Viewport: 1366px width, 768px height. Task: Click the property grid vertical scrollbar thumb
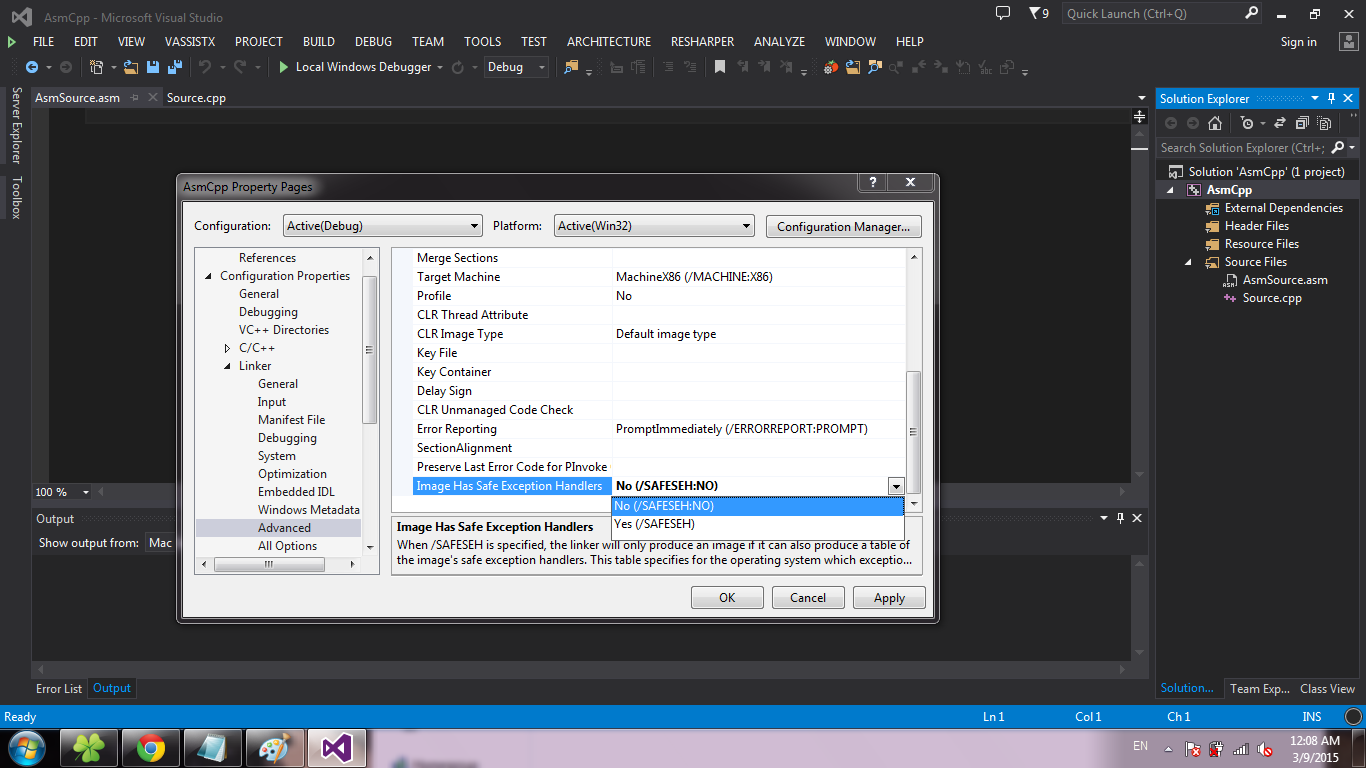coord(913,431)
